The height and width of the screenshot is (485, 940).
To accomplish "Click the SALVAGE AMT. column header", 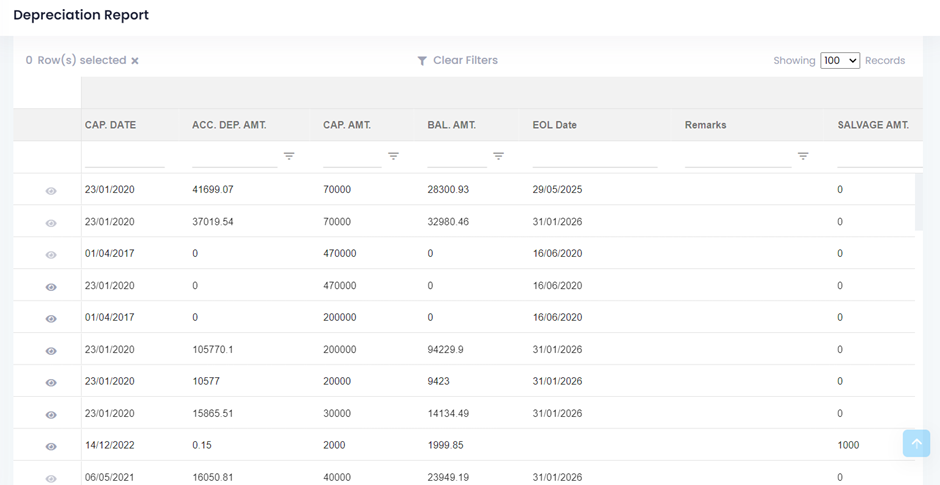I will click(872, 125).
